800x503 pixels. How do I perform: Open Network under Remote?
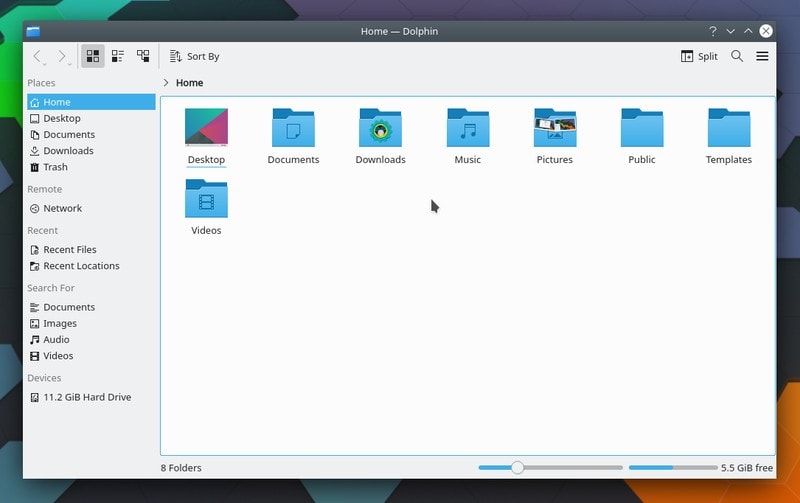click(91, 209)
